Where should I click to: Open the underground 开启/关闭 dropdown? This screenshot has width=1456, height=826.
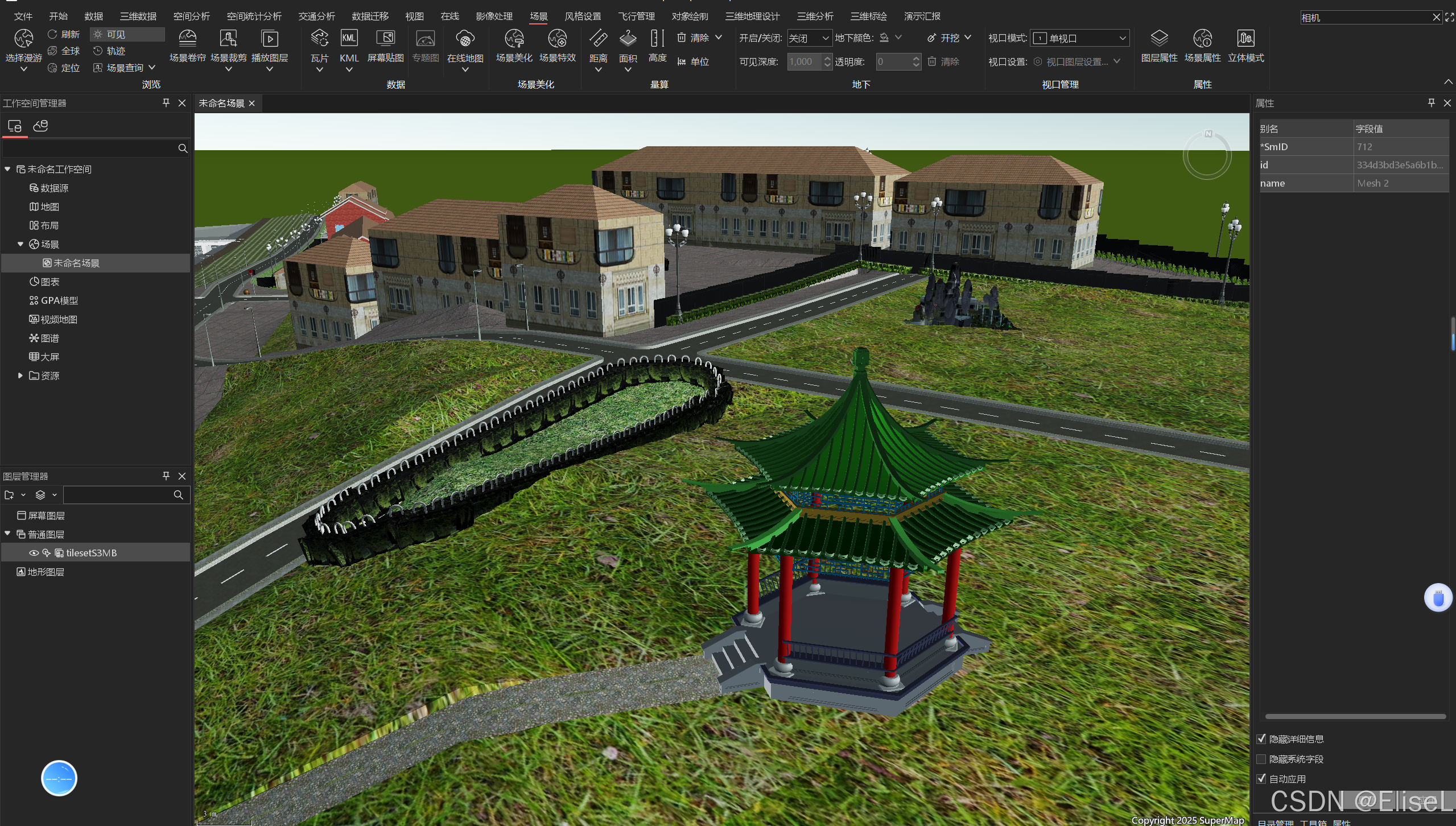pos(809,38)
